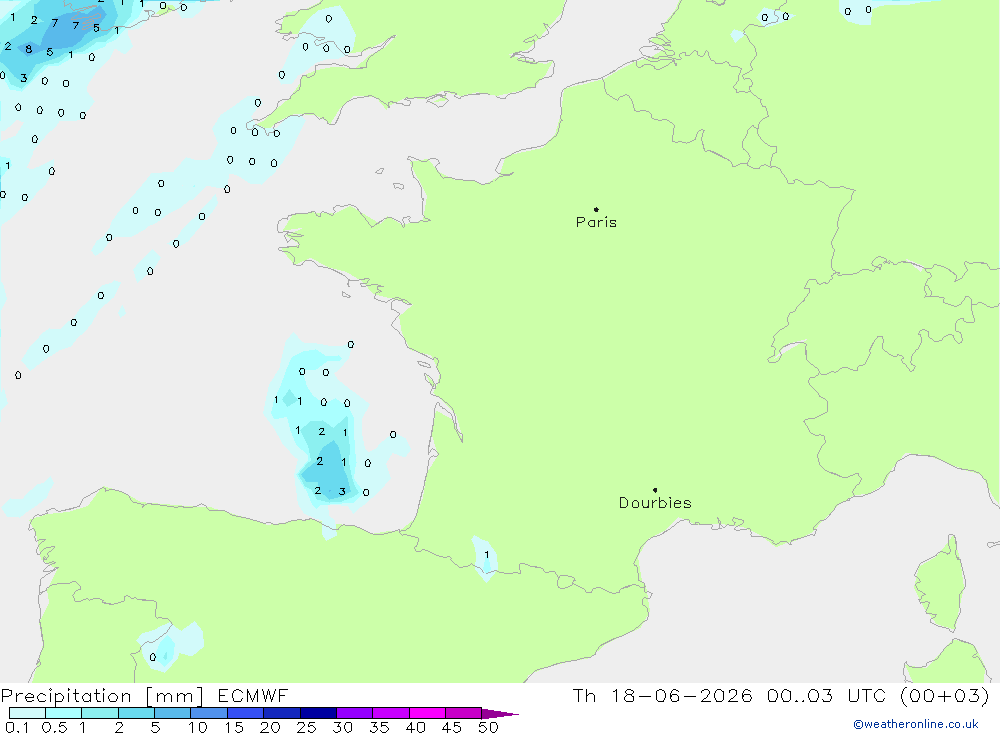Pick the 5–10 mm legend swatch
The image size is (1000, 733).
173,713
